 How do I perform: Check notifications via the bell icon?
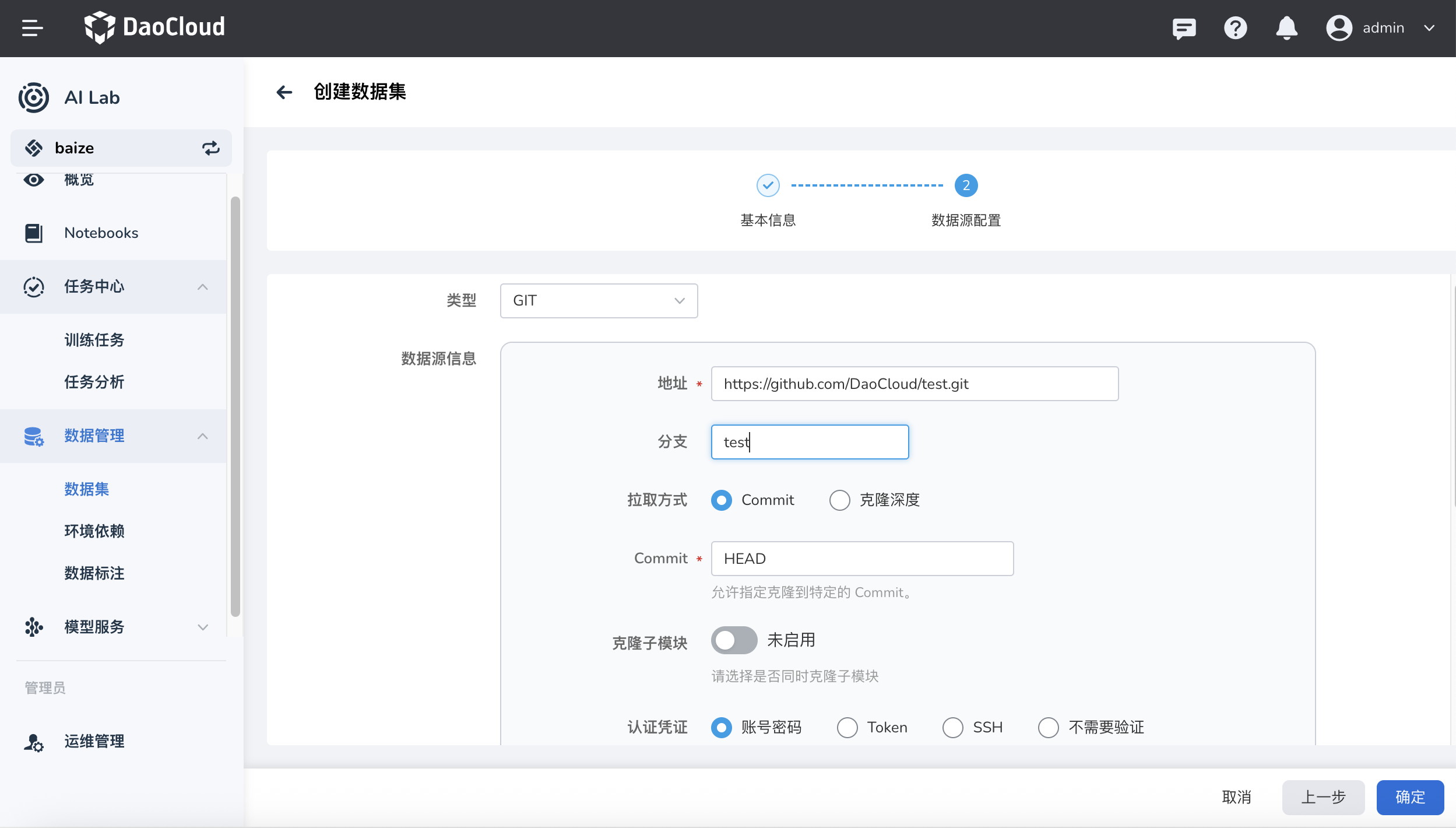(1287, 28)
